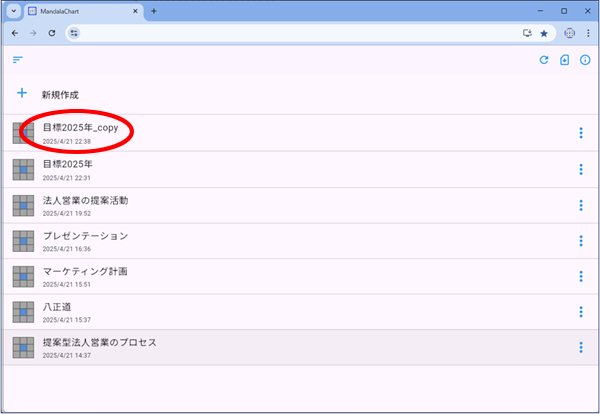Click the reload list icon in app header
The width and height of the screenshot is (600, 414).
(x=544, y=60)
